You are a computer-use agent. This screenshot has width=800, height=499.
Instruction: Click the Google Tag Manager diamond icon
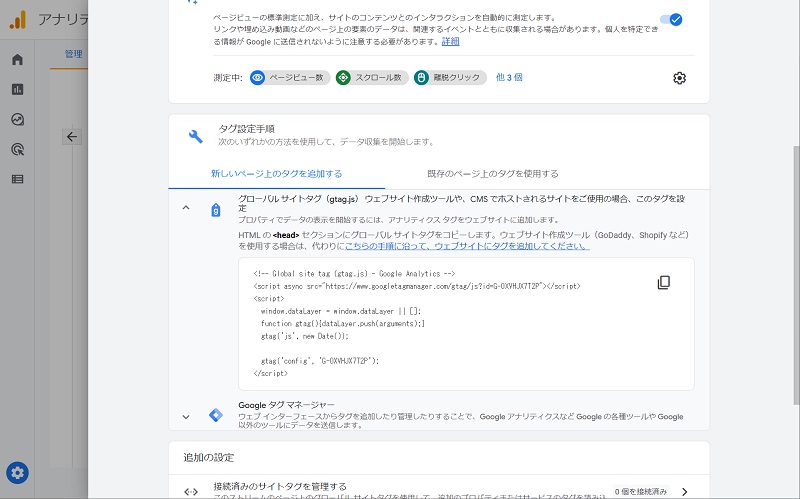(x=216, y=415)
